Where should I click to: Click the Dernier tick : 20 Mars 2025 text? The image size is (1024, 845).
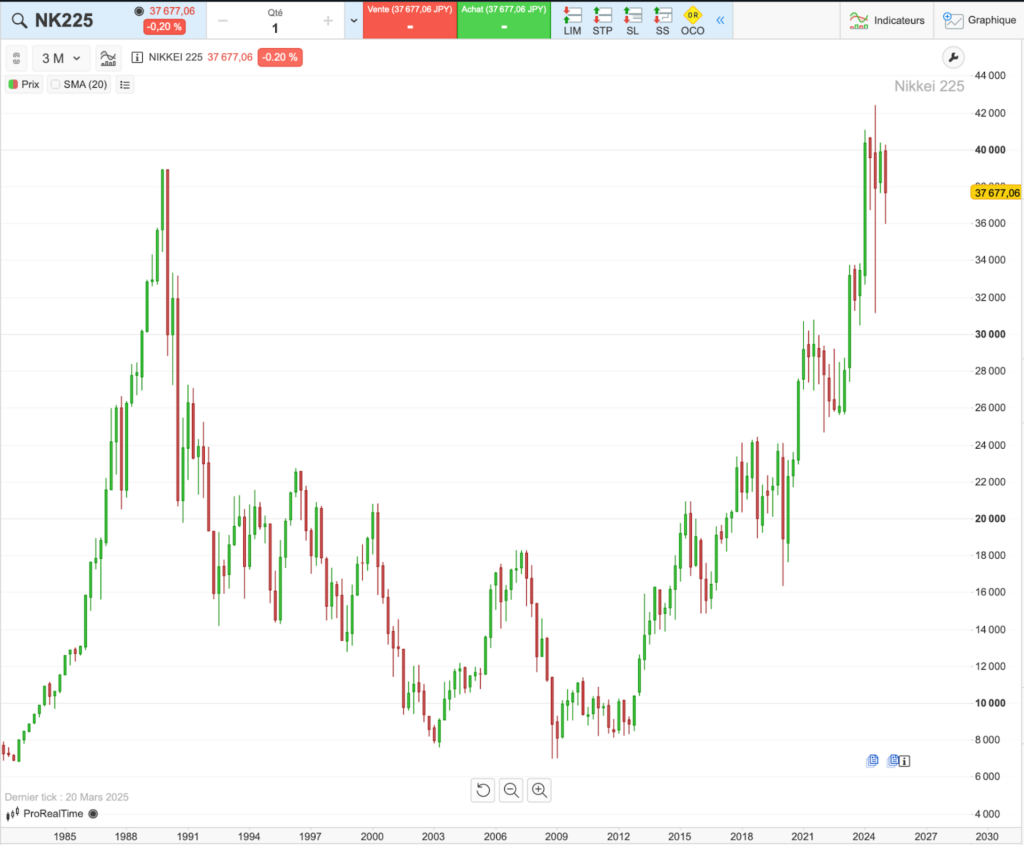67,797
